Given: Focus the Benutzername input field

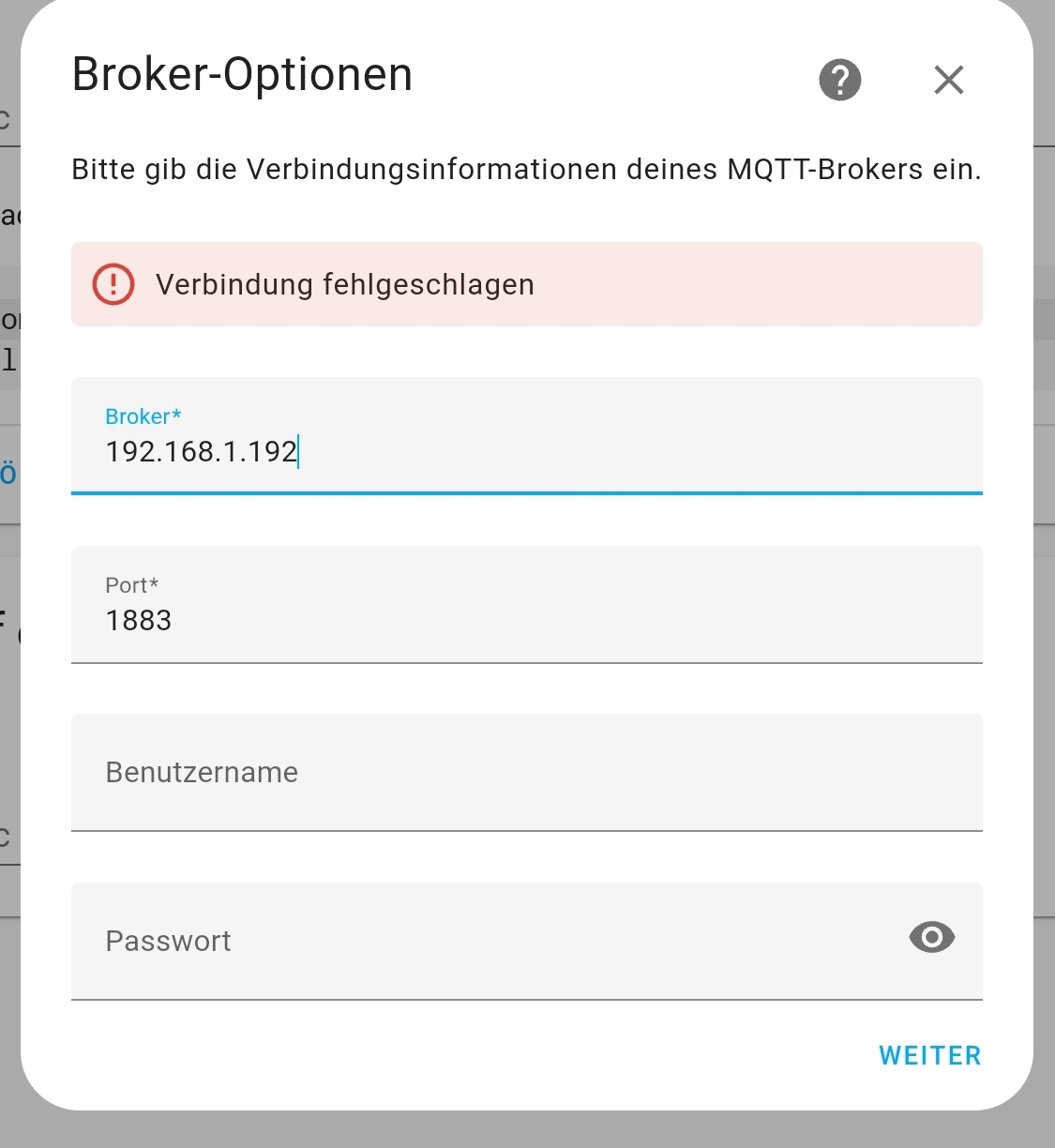Looking at the screenshot, I should point(525,773).
